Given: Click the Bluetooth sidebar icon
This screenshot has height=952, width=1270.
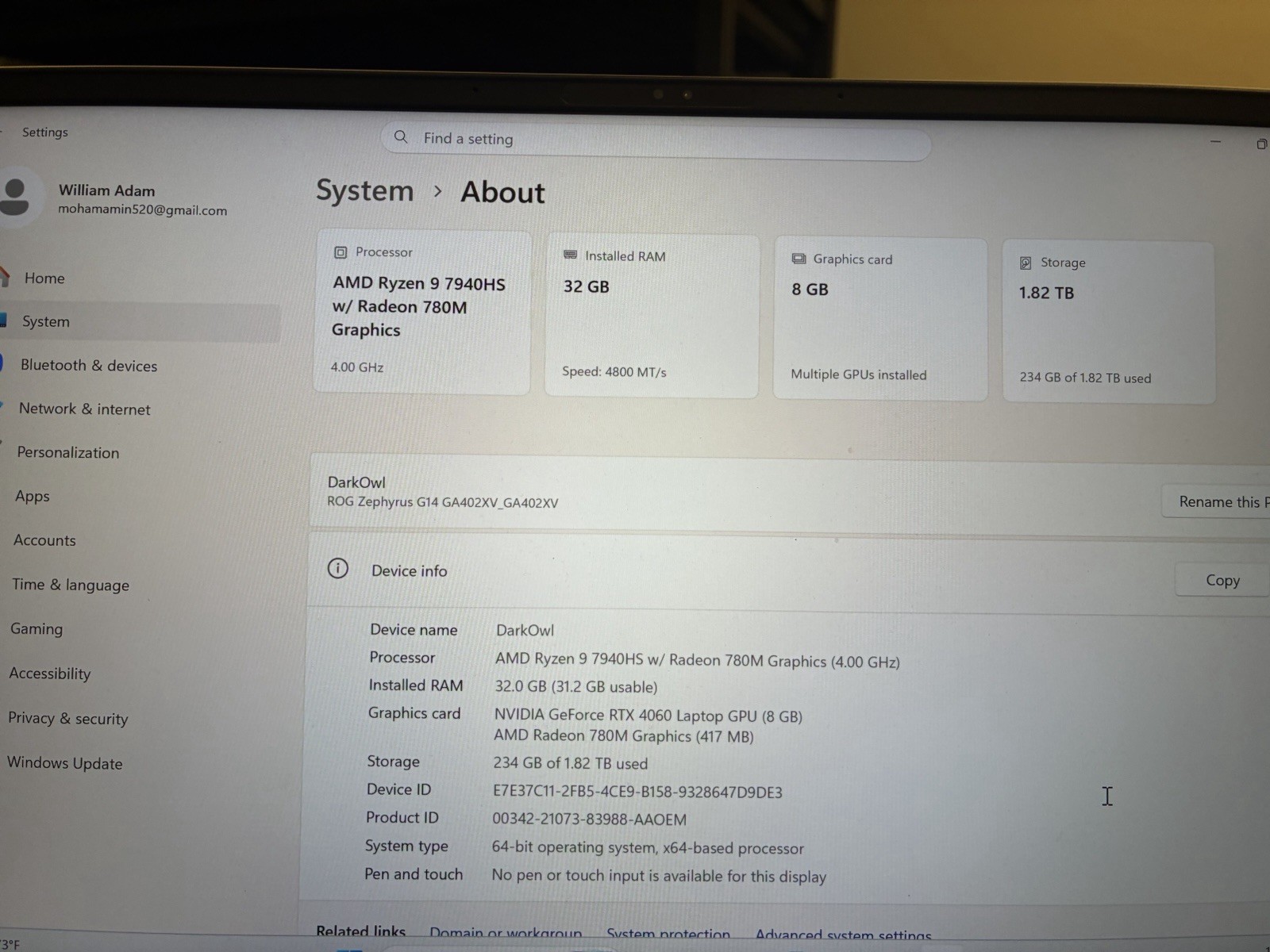Looking at the screenshot, I should click(x=2, y=363).
